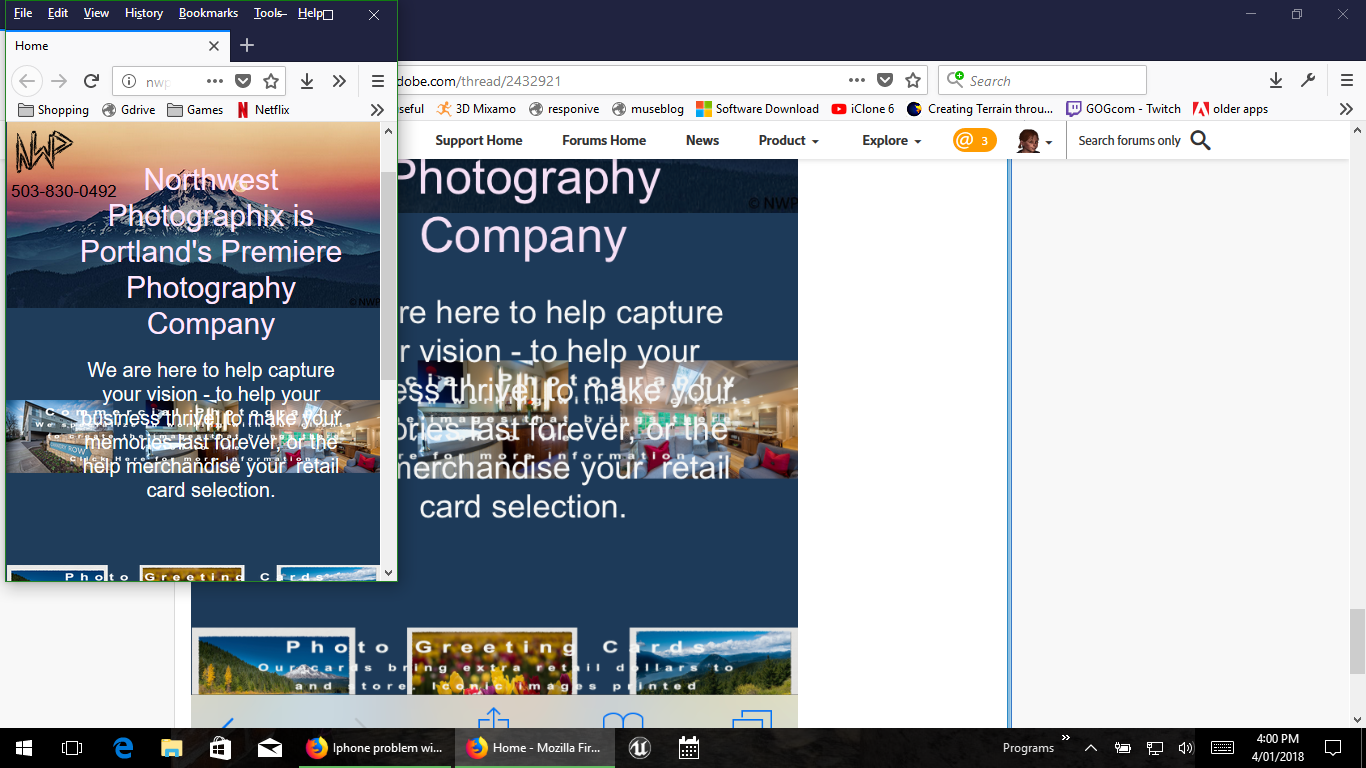Show more bookmarks chevron in Adobe window
The width and height of the screenshot is (1366, 768).
1346,109
